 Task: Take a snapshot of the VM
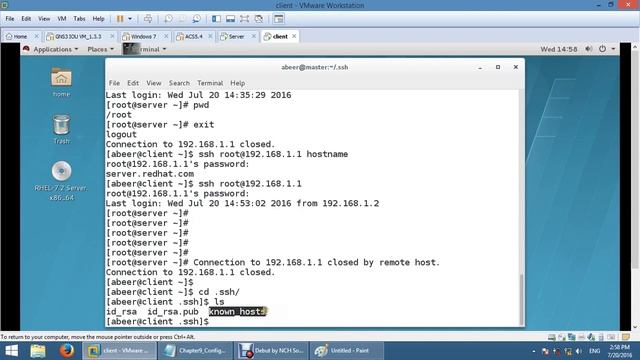168,19
